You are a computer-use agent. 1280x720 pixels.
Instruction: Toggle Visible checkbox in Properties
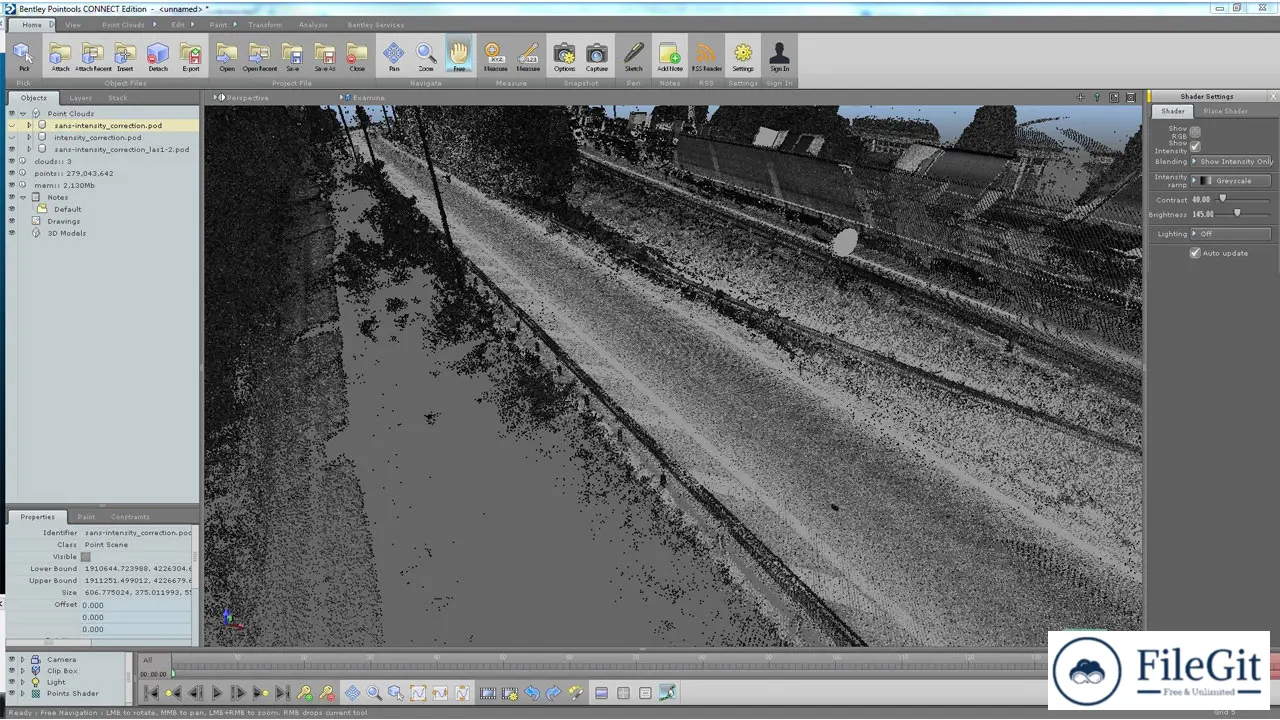tap(85, 557)
